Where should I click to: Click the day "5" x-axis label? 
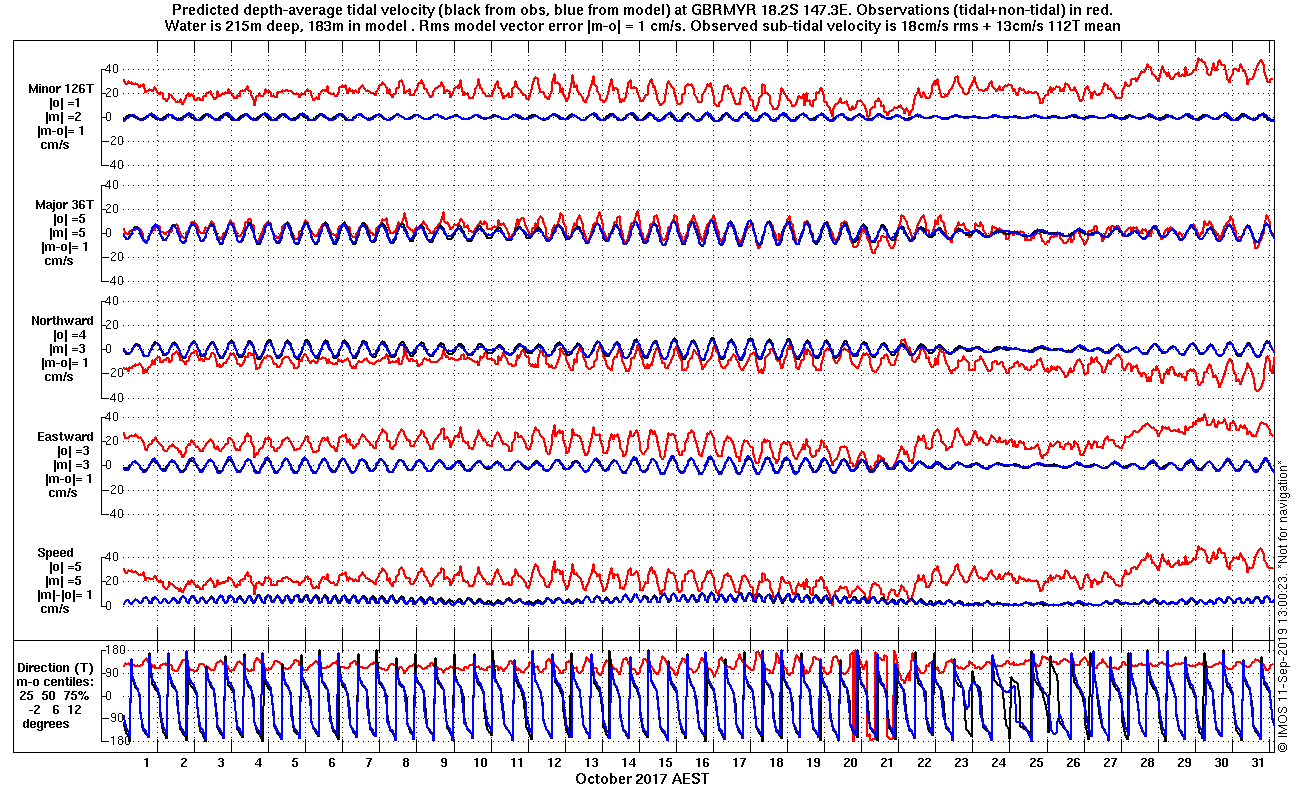tap(295, 762)
